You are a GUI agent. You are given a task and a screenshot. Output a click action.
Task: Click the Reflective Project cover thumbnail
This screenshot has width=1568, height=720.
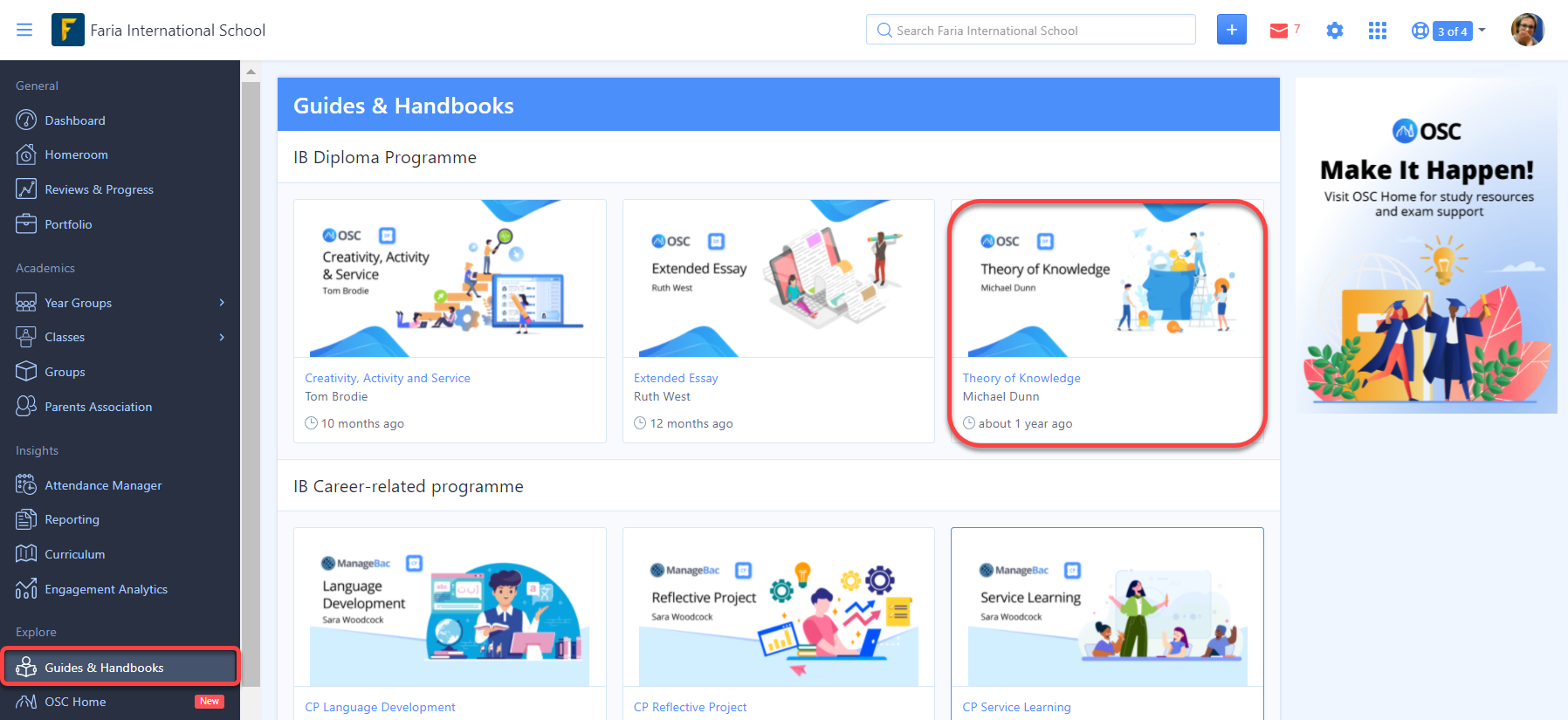[x=779, y=607]
